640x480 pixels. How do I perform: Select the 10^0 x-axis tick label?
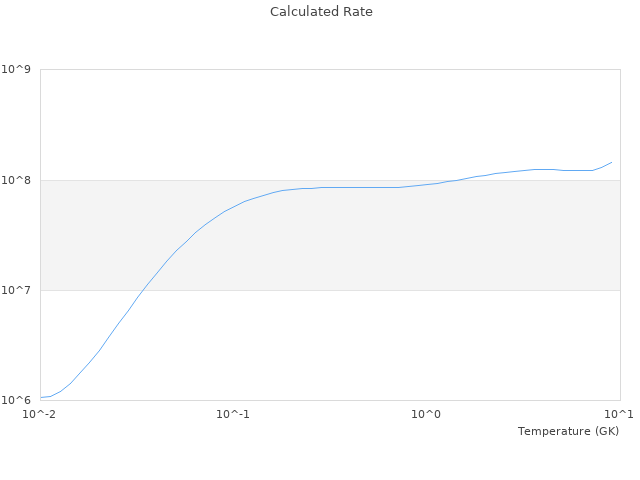coord(426,414)
